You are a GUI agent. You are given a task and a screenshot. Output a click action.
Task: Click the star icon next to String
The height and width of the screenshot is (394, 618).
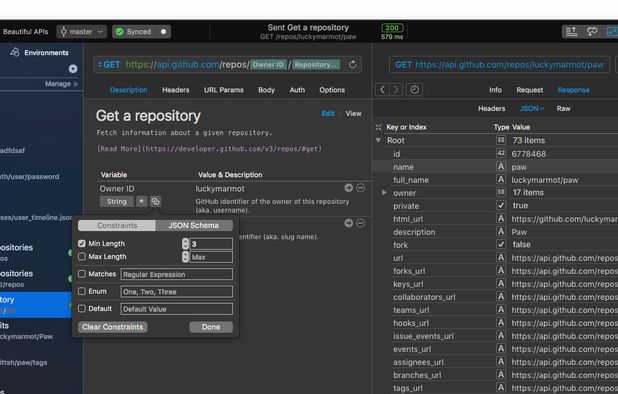(141, 201)
